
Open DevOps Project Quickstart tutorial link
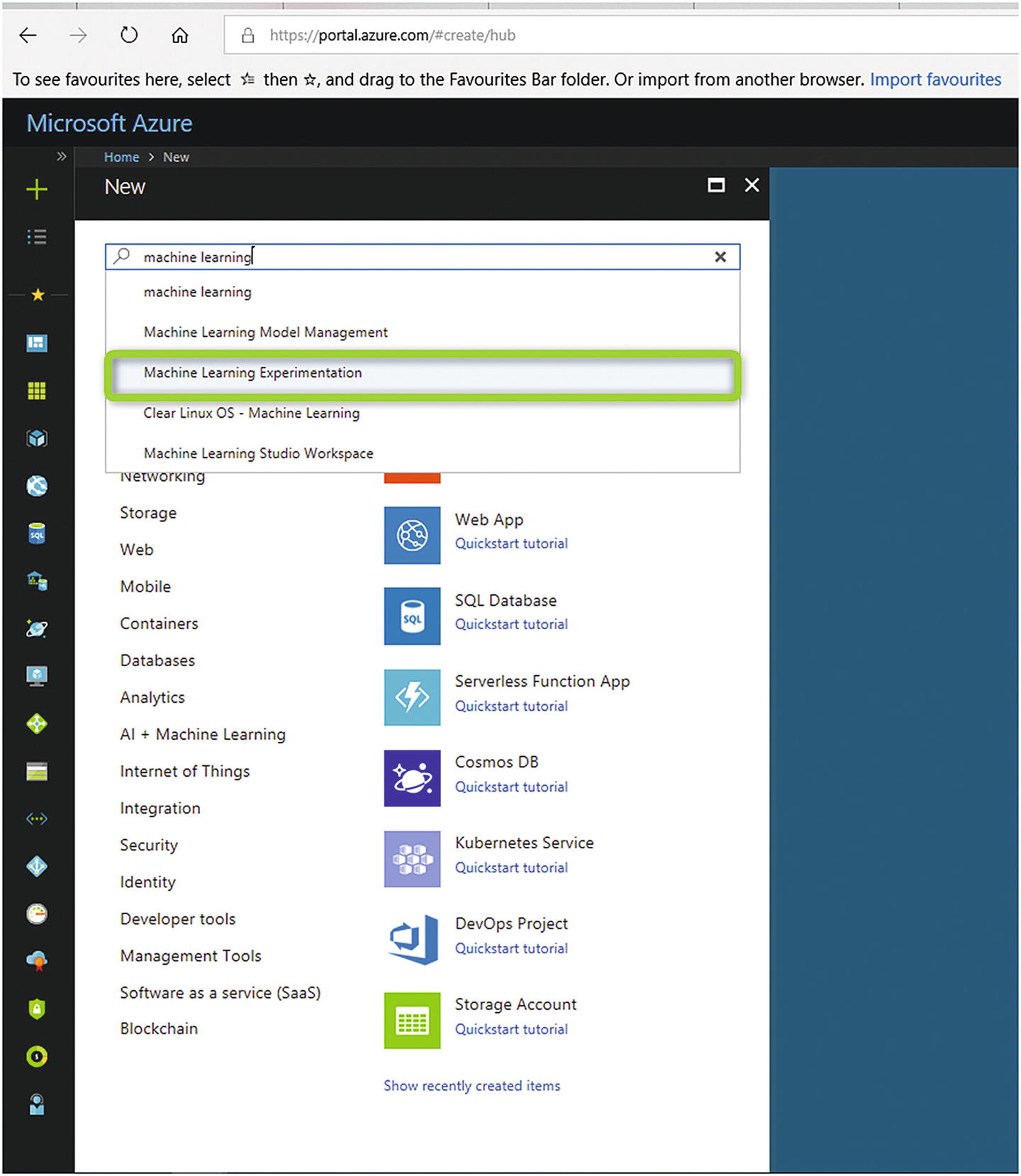[x=511, y=949]
